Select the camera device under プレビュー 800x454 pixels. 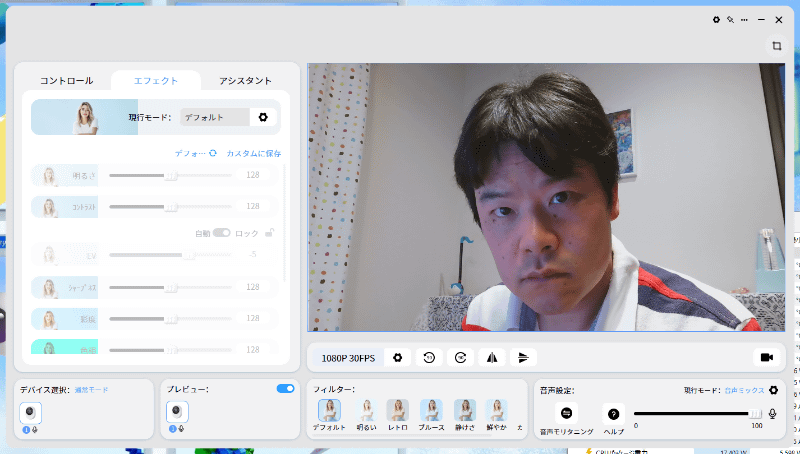[x=177, y=412]
